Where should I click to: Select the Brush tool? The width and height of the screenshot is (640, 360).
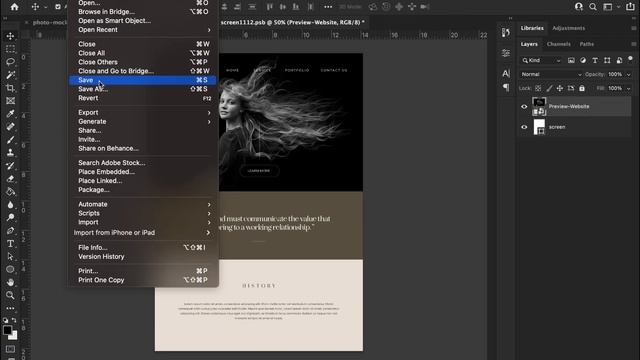(x=10, y=140)
